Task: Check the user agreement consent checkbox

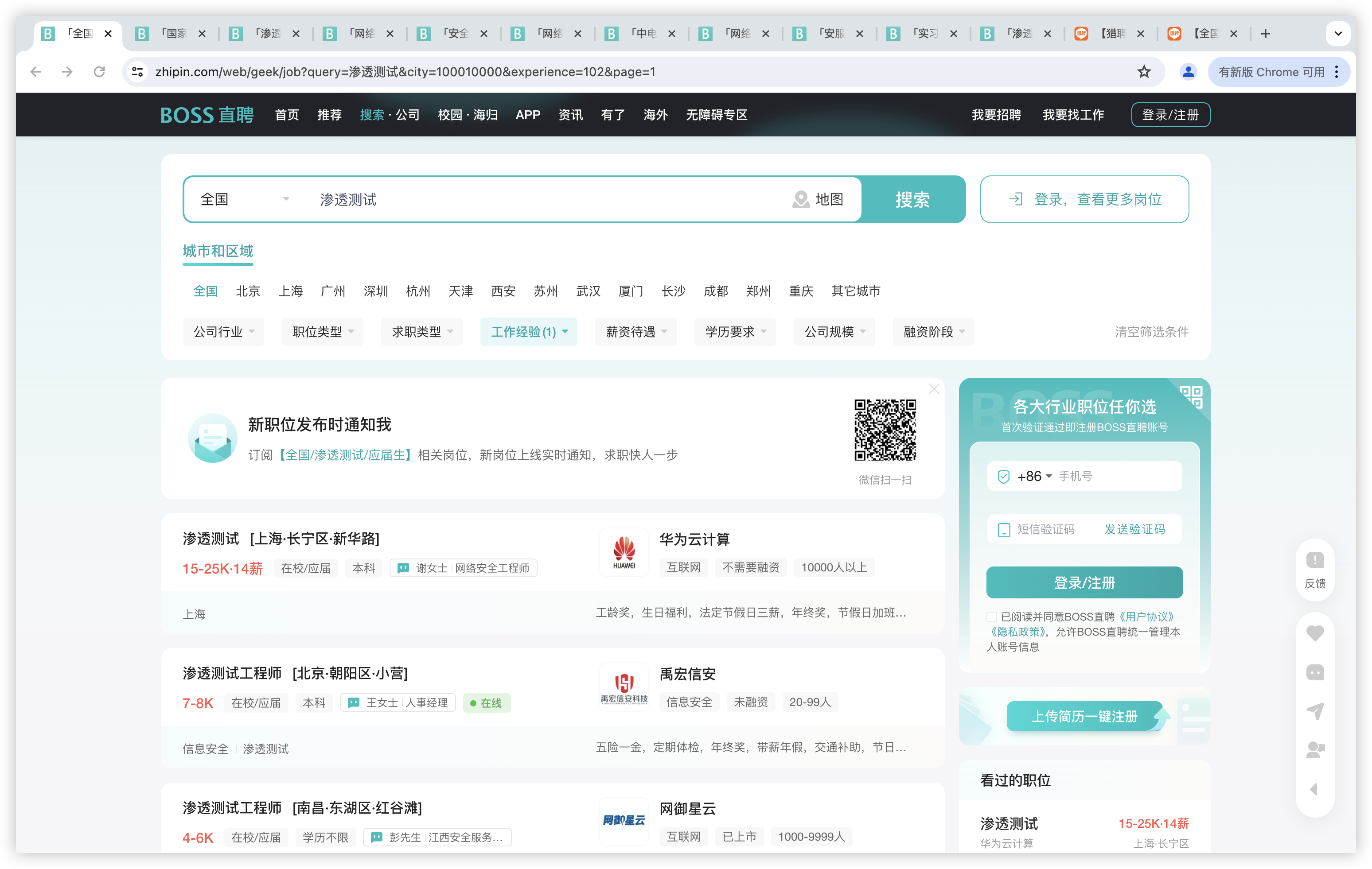Action: pyautogui.click(x=992, y=617)
